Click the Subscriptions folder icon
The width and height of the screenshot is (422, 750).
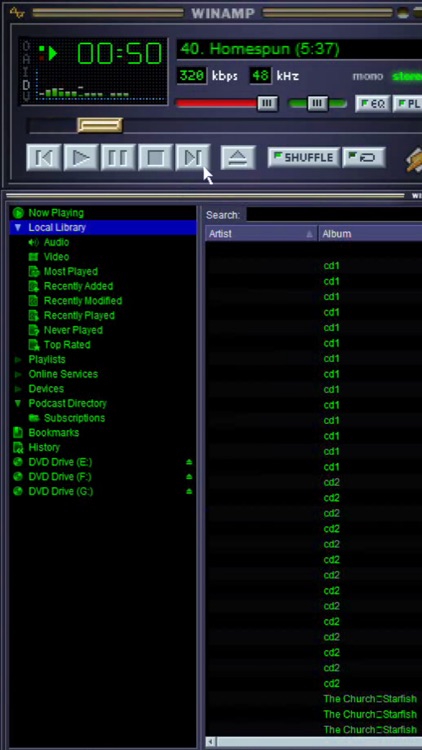tap(33, 418)
